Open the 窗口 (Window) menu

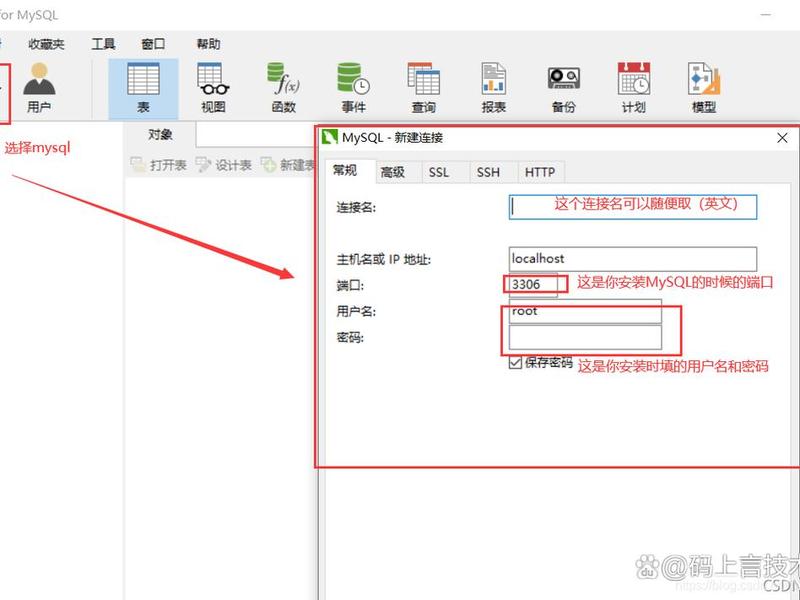tap(154, 44)
